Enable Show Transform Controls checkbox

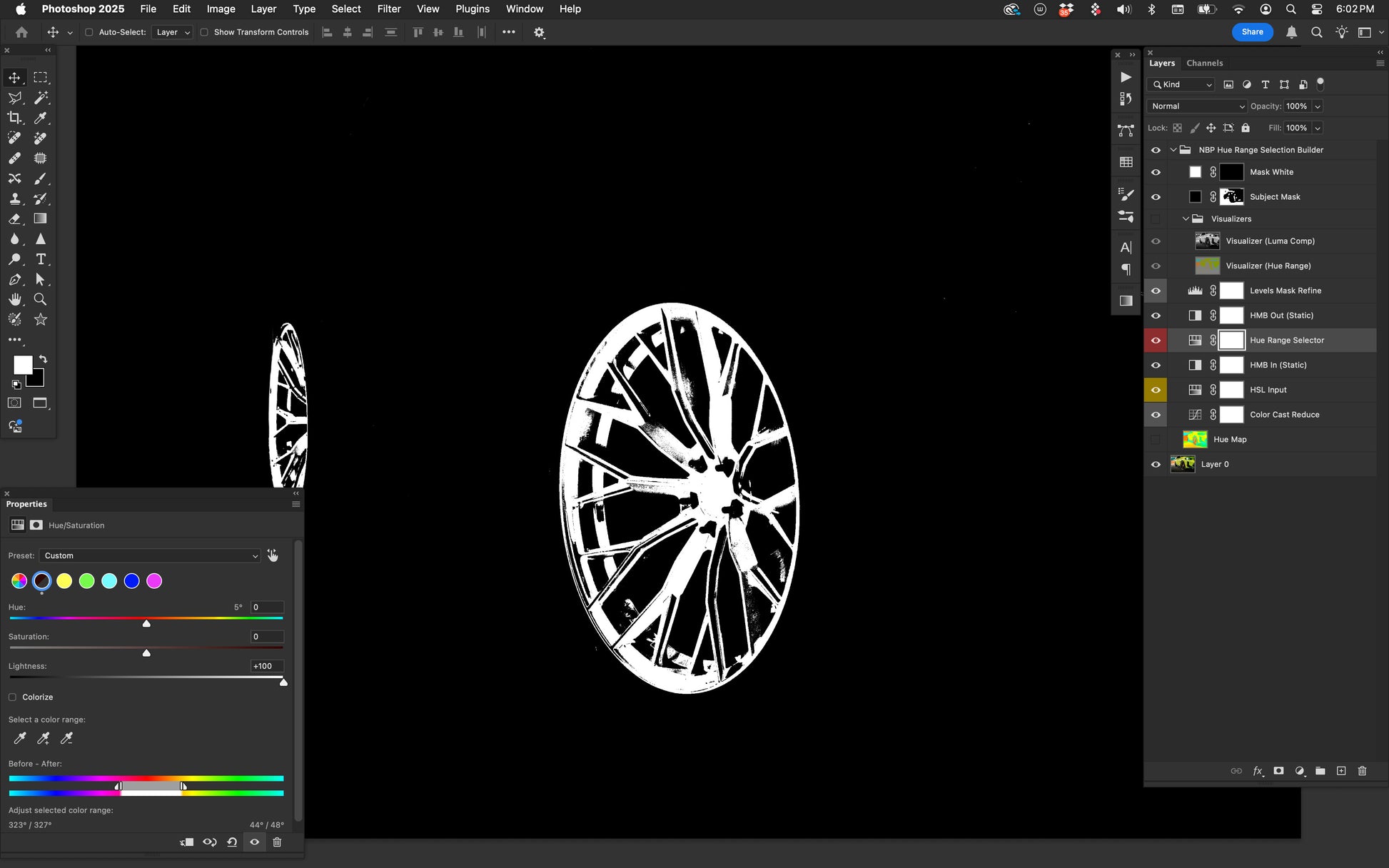[204, 32]
